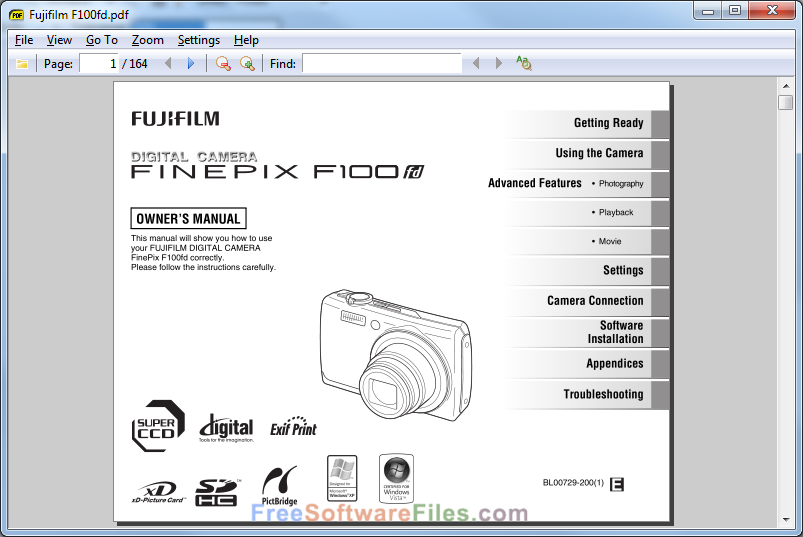Click the Super CCD logo
The image size is (803, 537).
[x=158, y=426]
